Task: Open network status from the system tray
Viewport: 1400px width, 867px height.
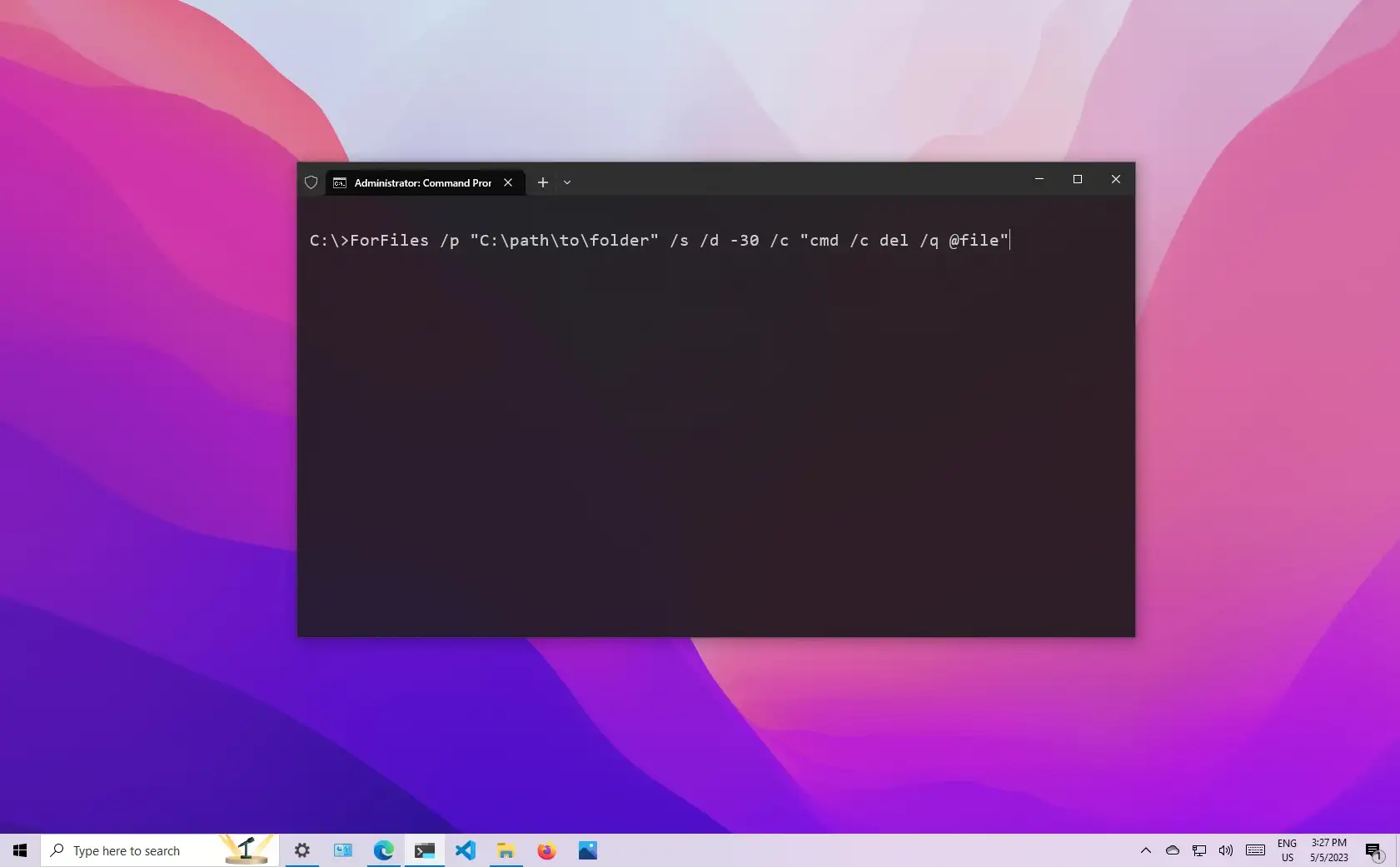Action: coord(1199,850)
